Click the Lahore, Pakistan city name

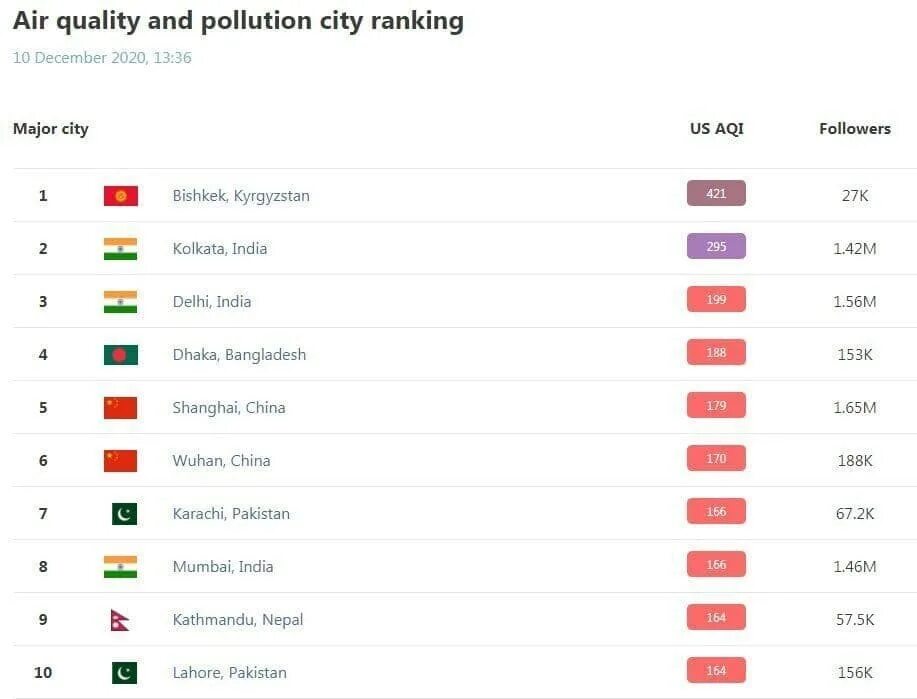pyautogui.click(x=230, y=673)
